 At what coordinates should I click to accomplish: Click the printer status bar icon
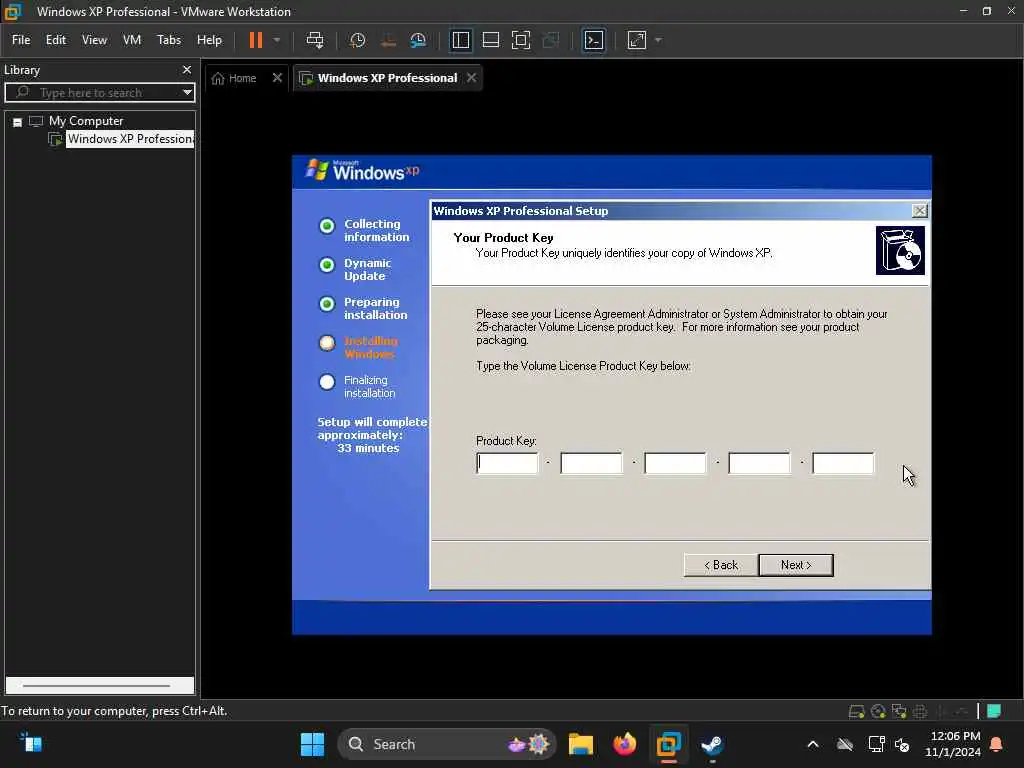coord(920,711)
